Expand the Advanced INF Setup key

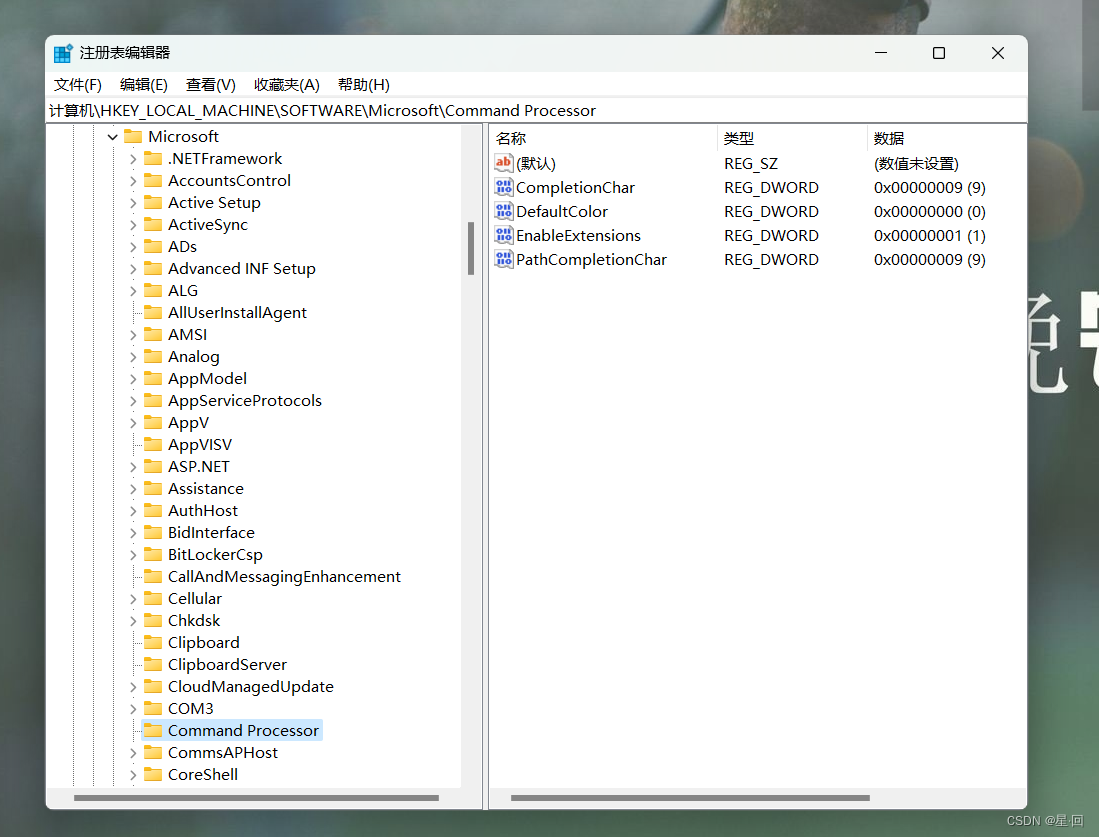[133, 268]
